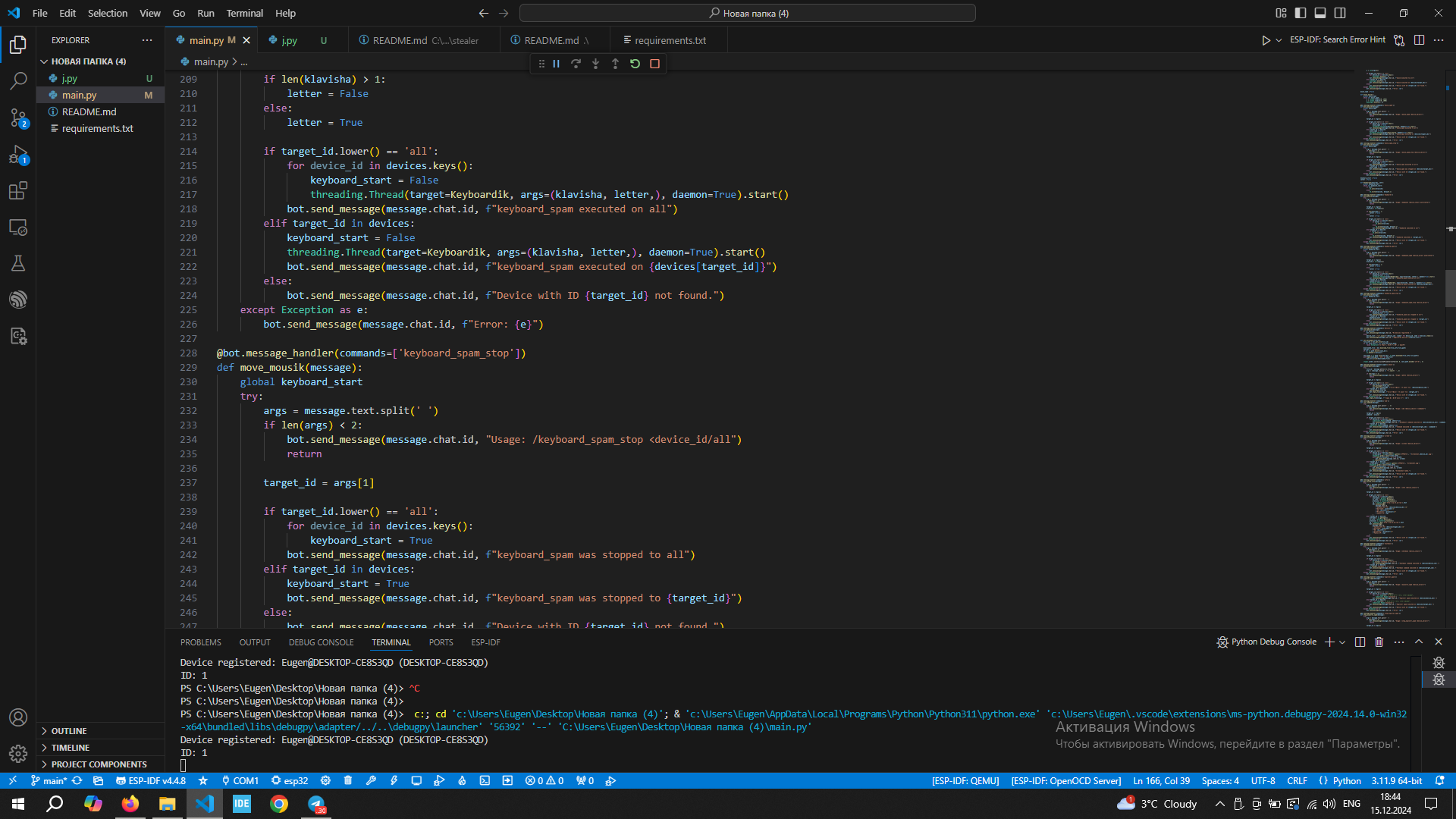
Task: Pause the debug session
Action: click(x=557, y=64)
